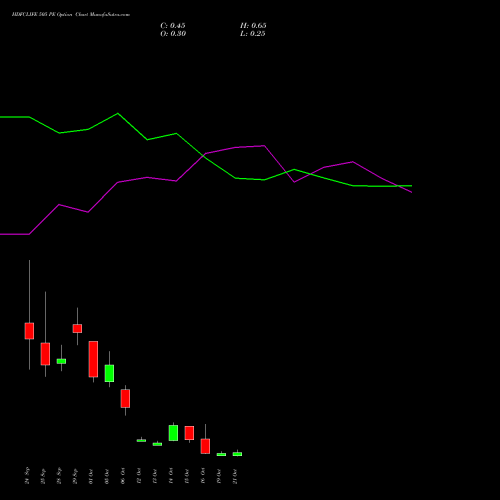
Task: Select the open value 'O: 0.30'
Action: [173, 34]
